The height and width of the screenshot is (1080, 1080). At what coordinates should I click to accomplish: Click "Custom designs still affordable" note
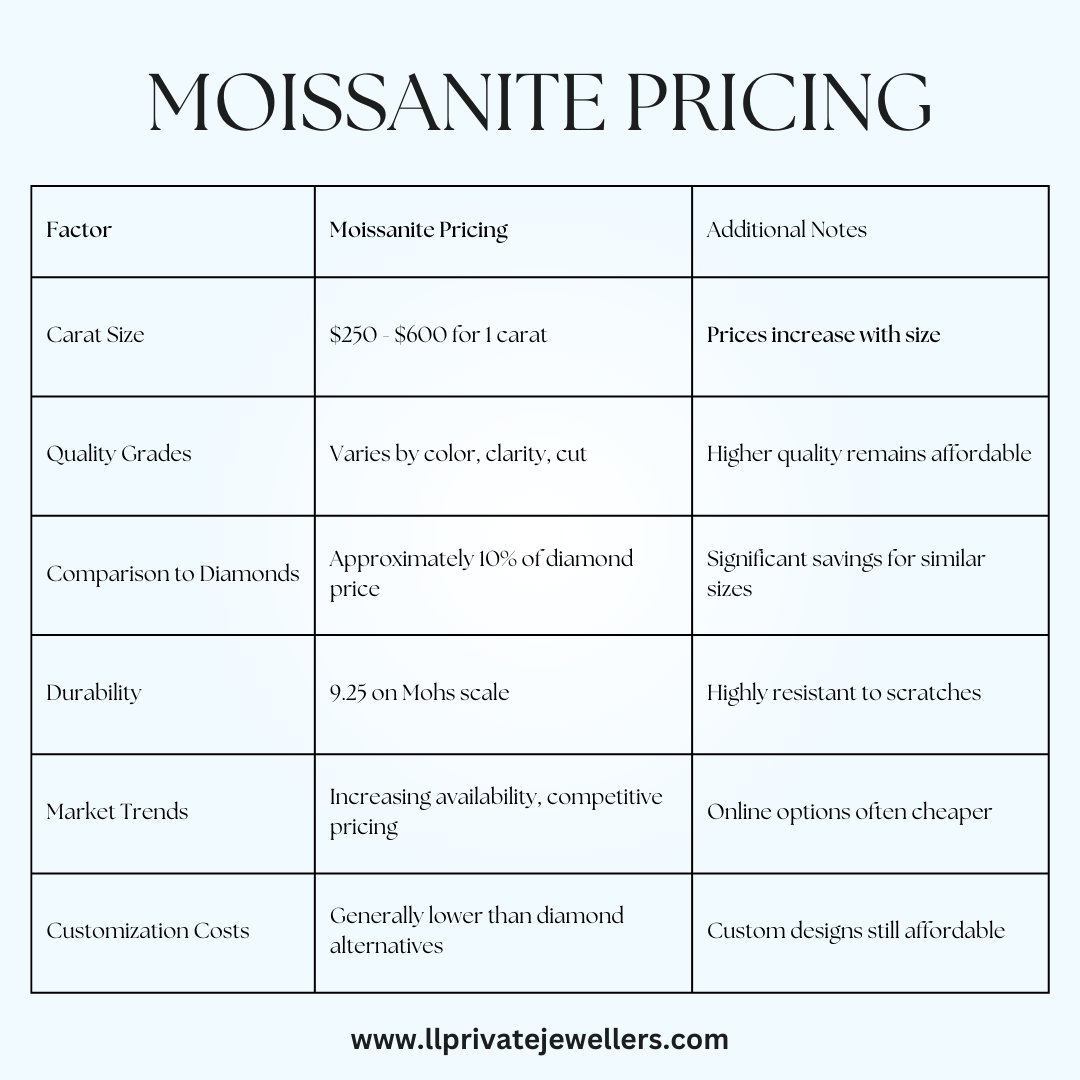(x=855, y=931)
